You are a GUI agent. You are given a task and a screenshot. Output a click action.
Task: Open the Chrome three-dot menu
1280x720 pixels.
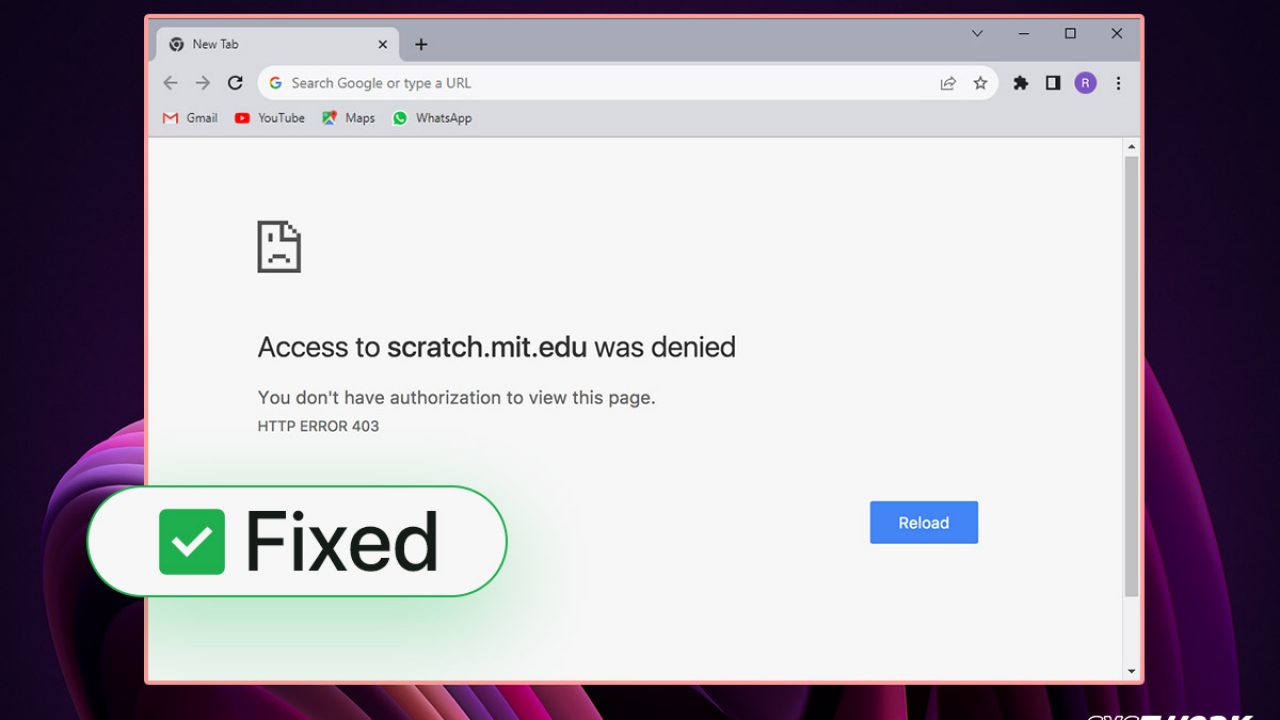click(1118, 83)
